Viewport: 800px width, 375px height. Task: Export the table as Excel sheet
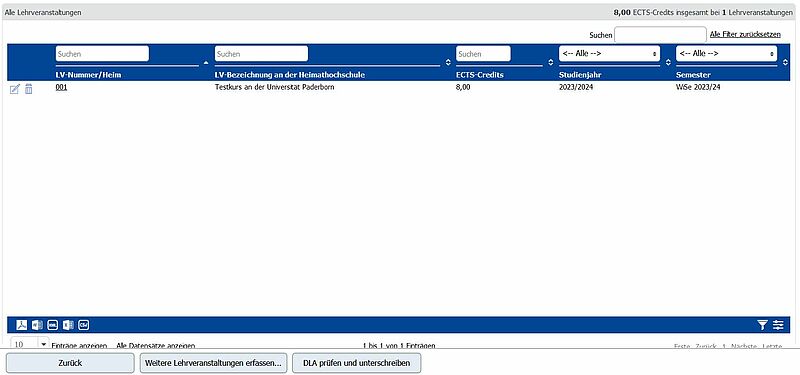68,325
